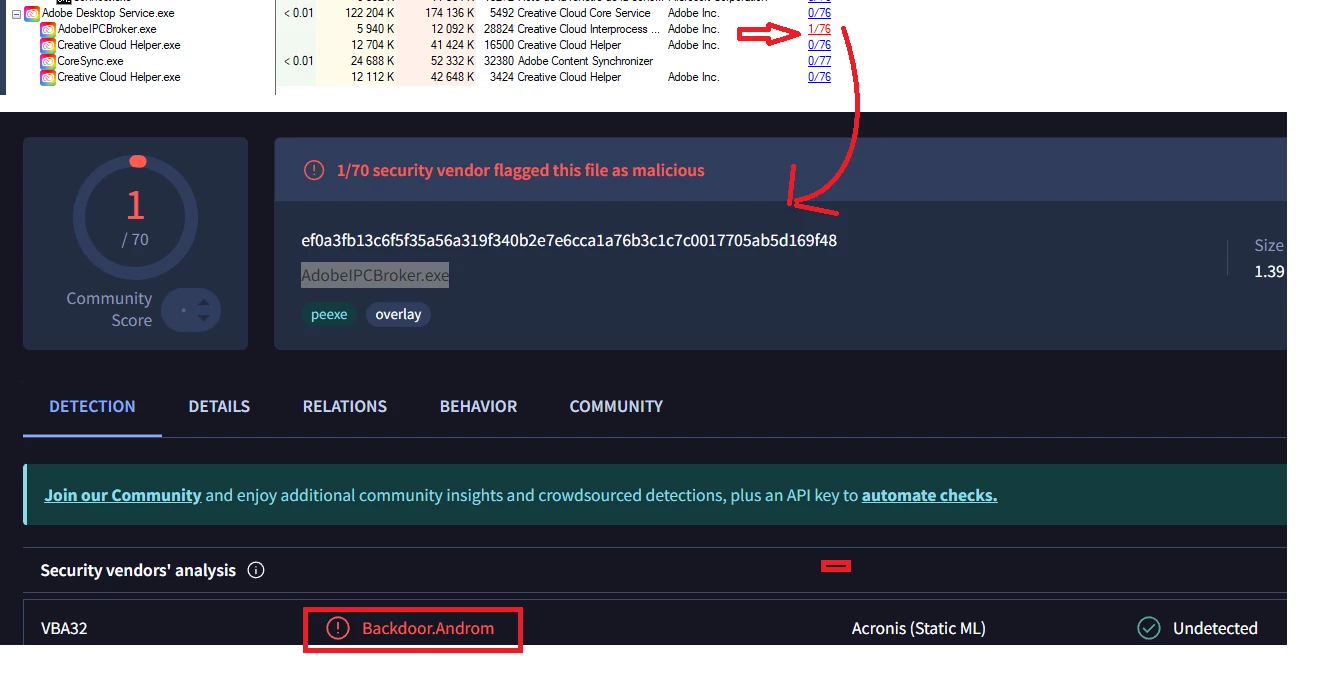Viewport: 1322px width, 674px height.
Task: Click the Size label in file summary
Action: (1269, 245)
